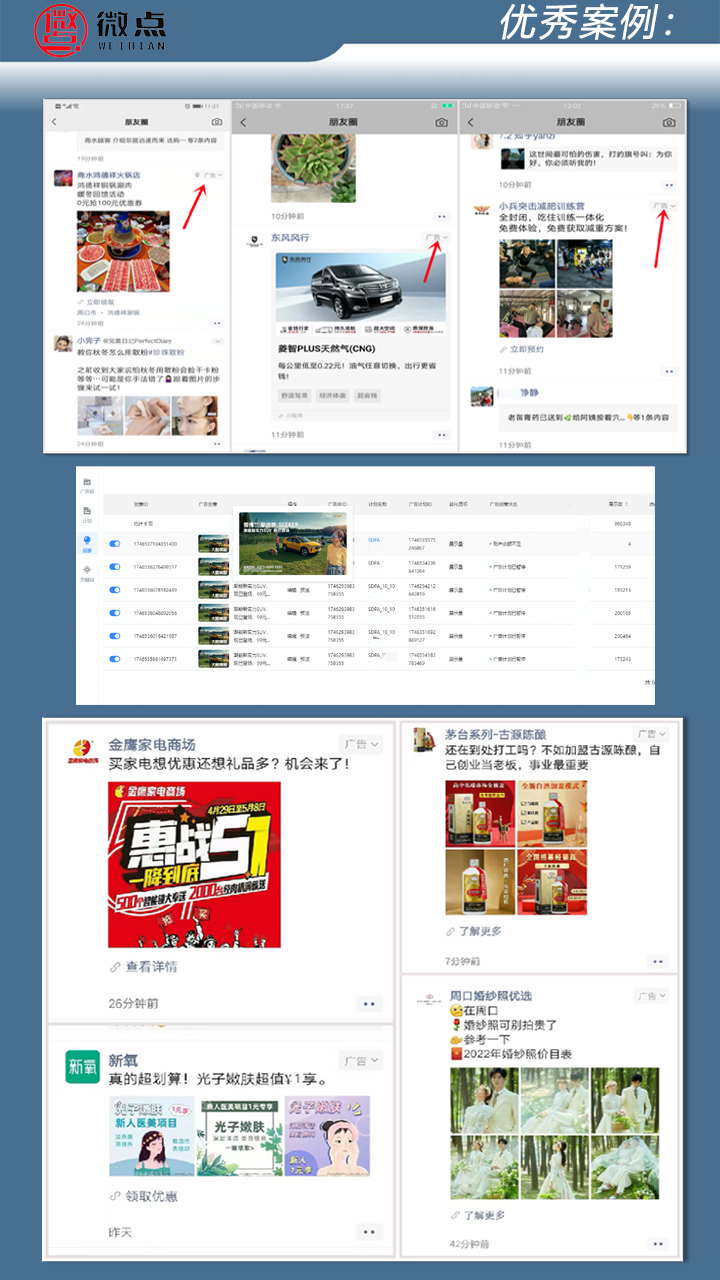
Task: Click 了解更多 on 茅台系列-古源陈酿 ad
Action: [473, 931]
